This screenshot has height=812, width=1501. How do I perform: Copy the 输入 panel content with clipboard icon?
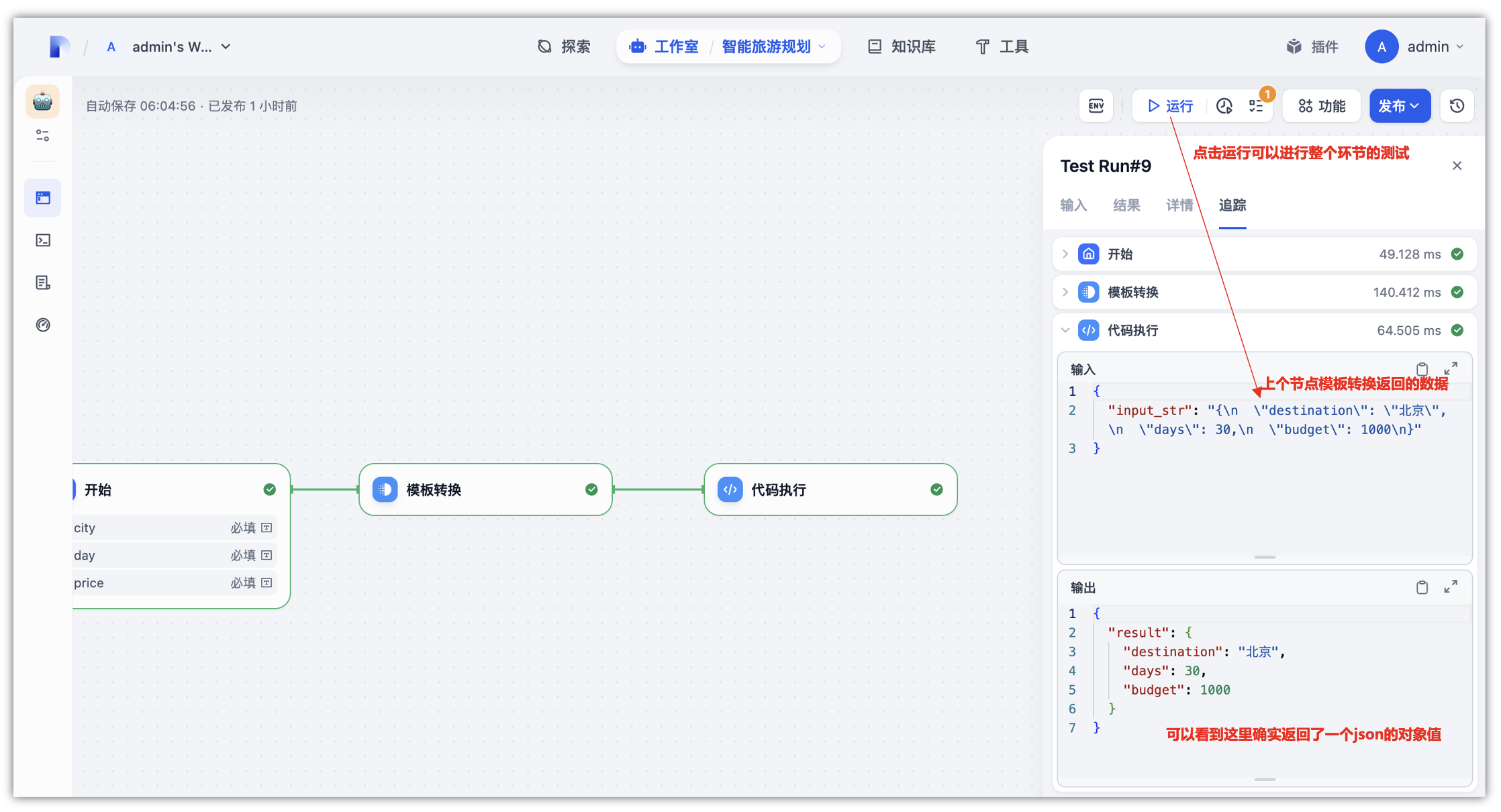click(x=1422, y=369)
